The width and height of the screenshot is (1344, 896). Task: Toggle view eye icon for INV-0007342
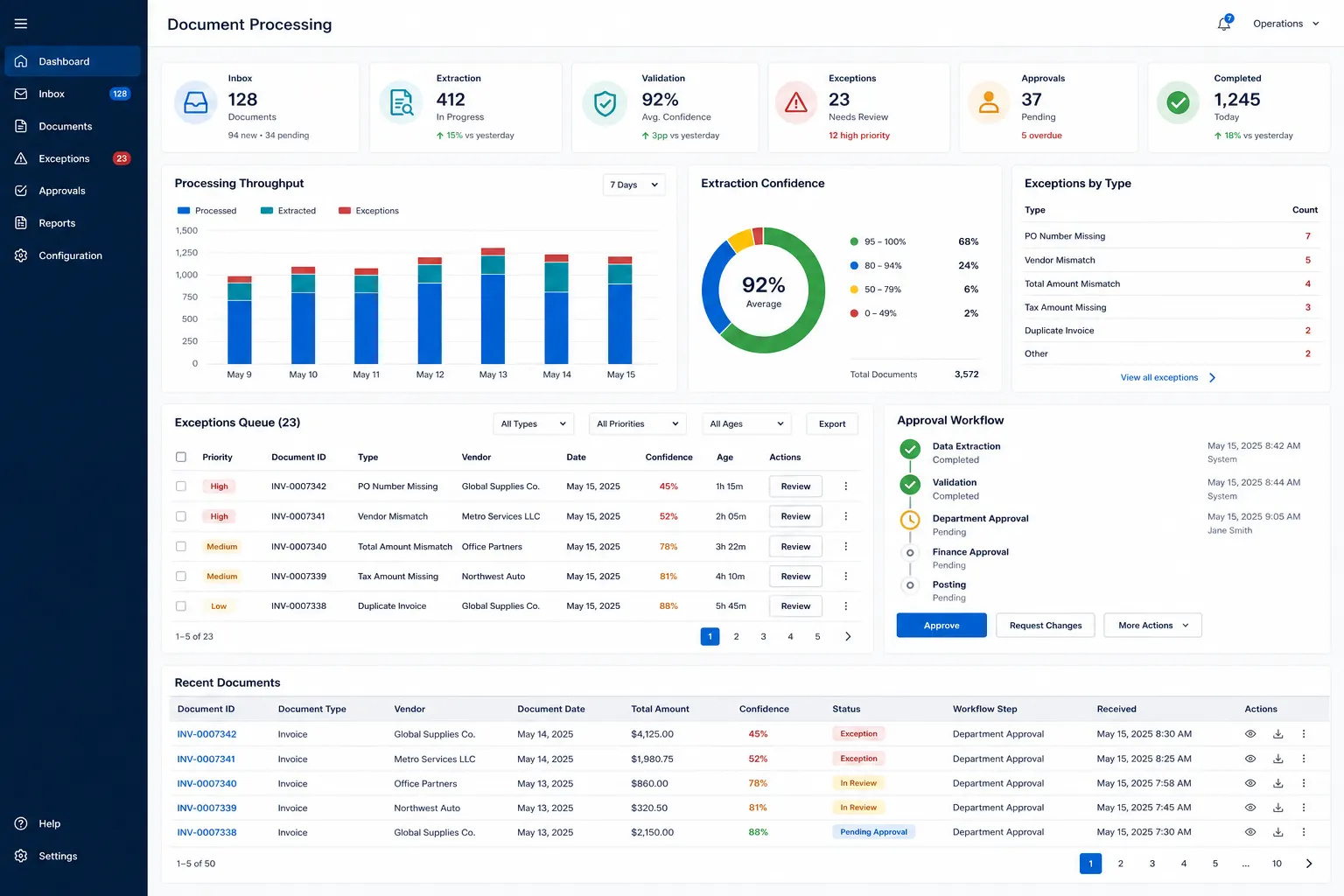[1250, 734]
